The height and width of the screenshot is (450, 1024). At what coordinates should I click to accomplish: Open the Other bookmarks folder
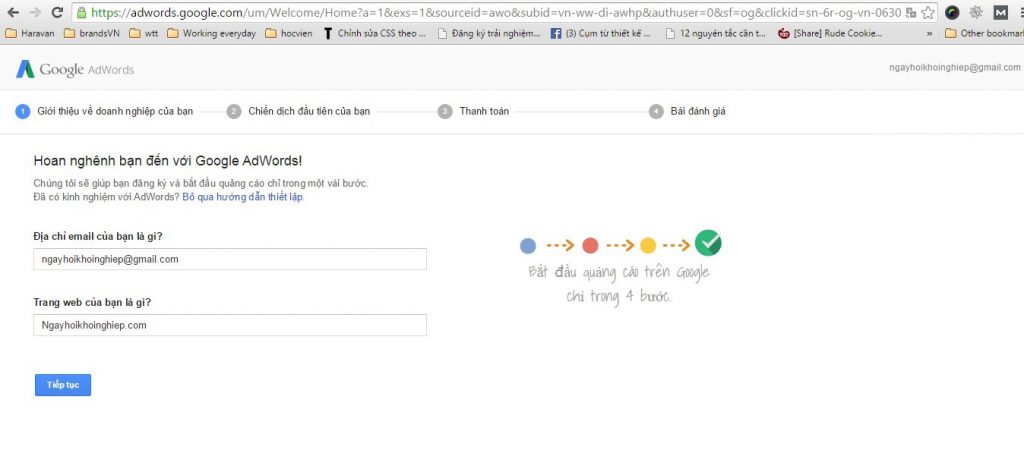[984, 33]
